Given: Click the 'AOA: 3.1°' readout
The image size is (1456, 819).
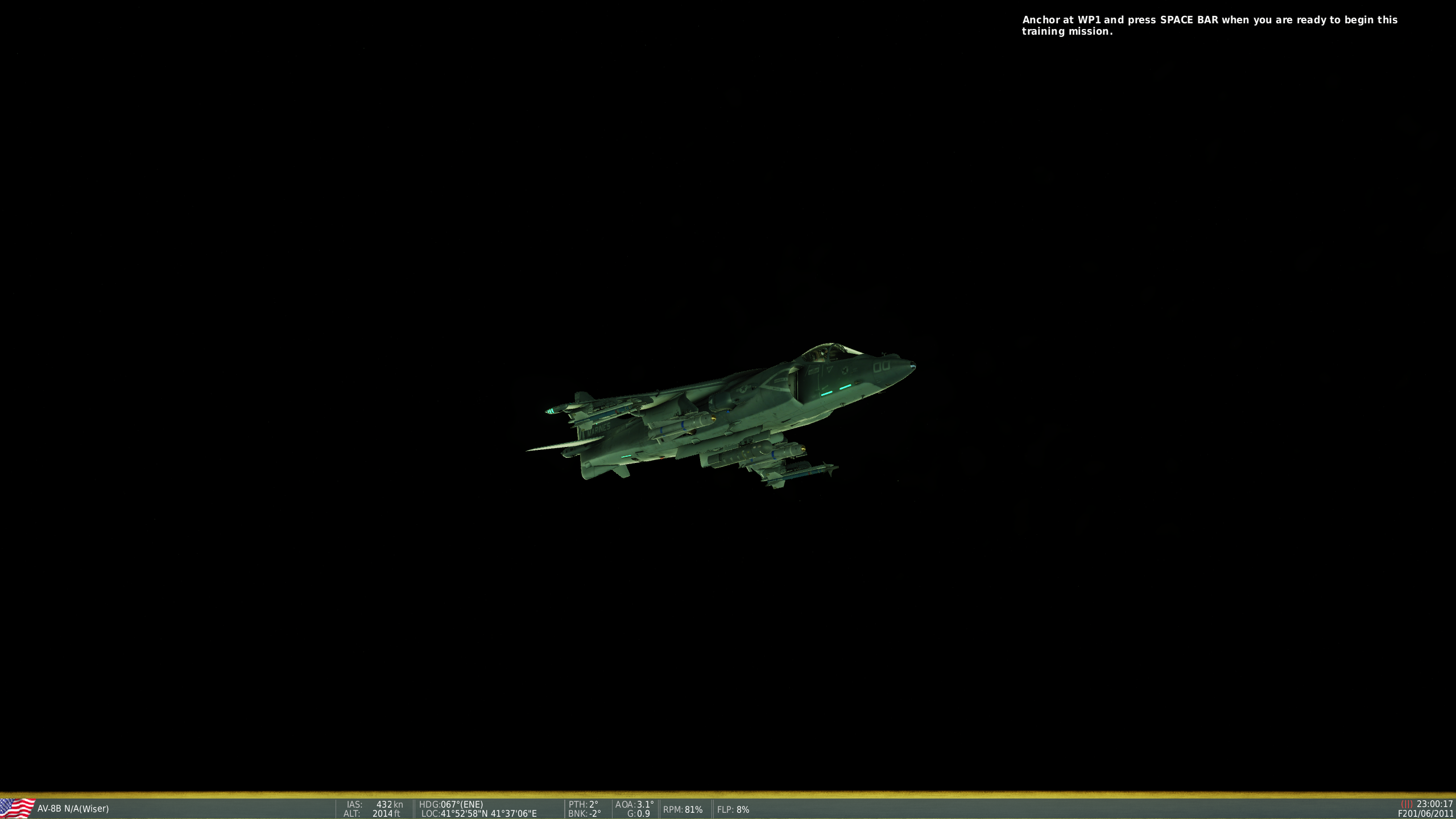Looking at the screenshot, I should click(x=635, y=804).
